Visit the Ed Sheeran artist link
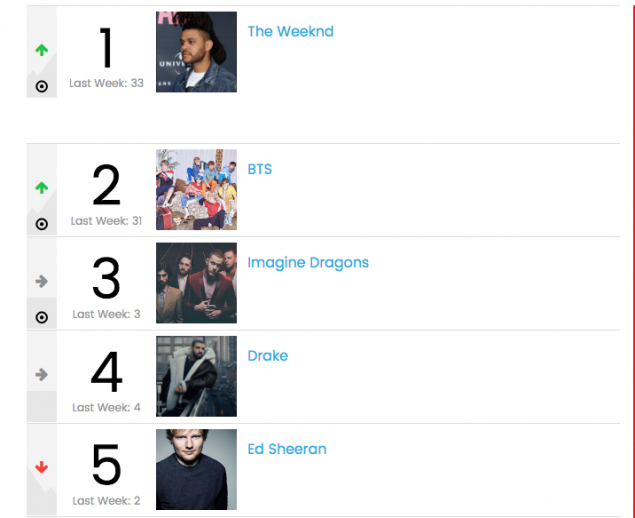 click(x=287, y=449)
